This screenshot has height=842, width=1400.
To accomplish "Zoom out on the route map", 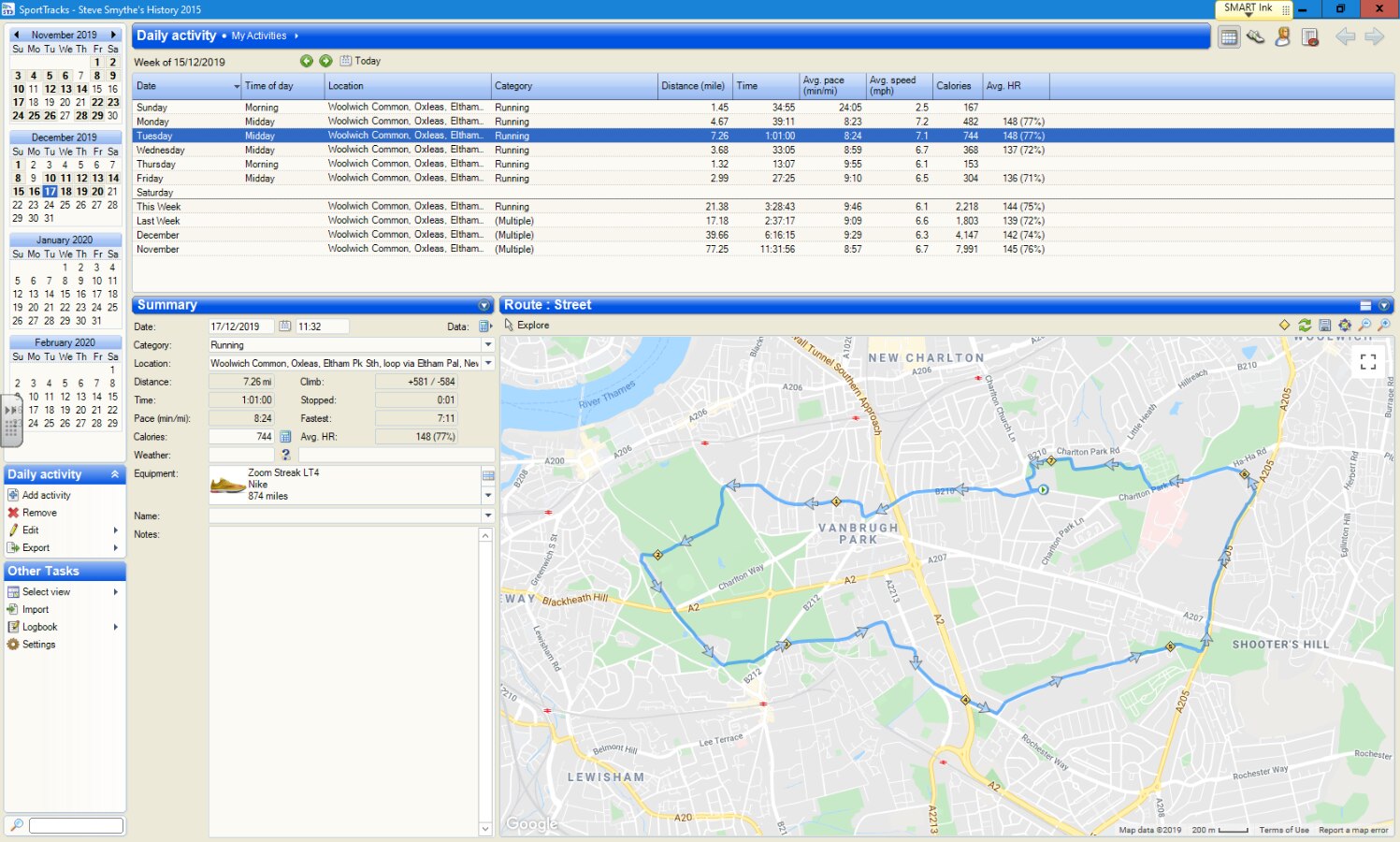I will tap(1364, 325).
